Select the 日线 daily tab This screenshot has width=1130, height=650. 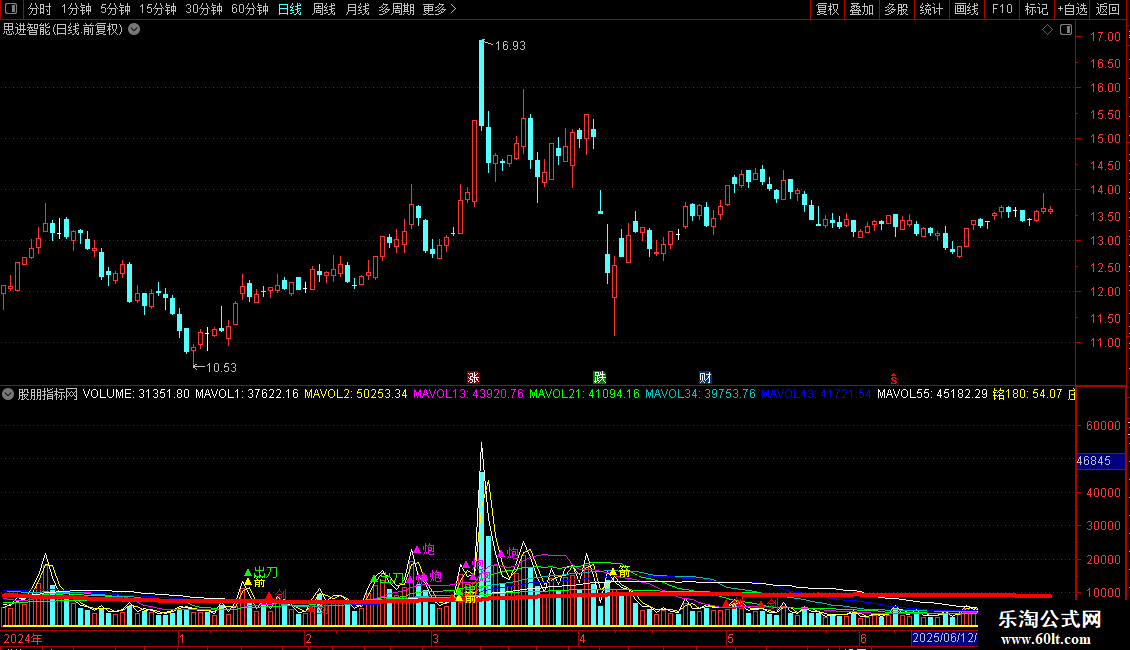pos(290,9)
